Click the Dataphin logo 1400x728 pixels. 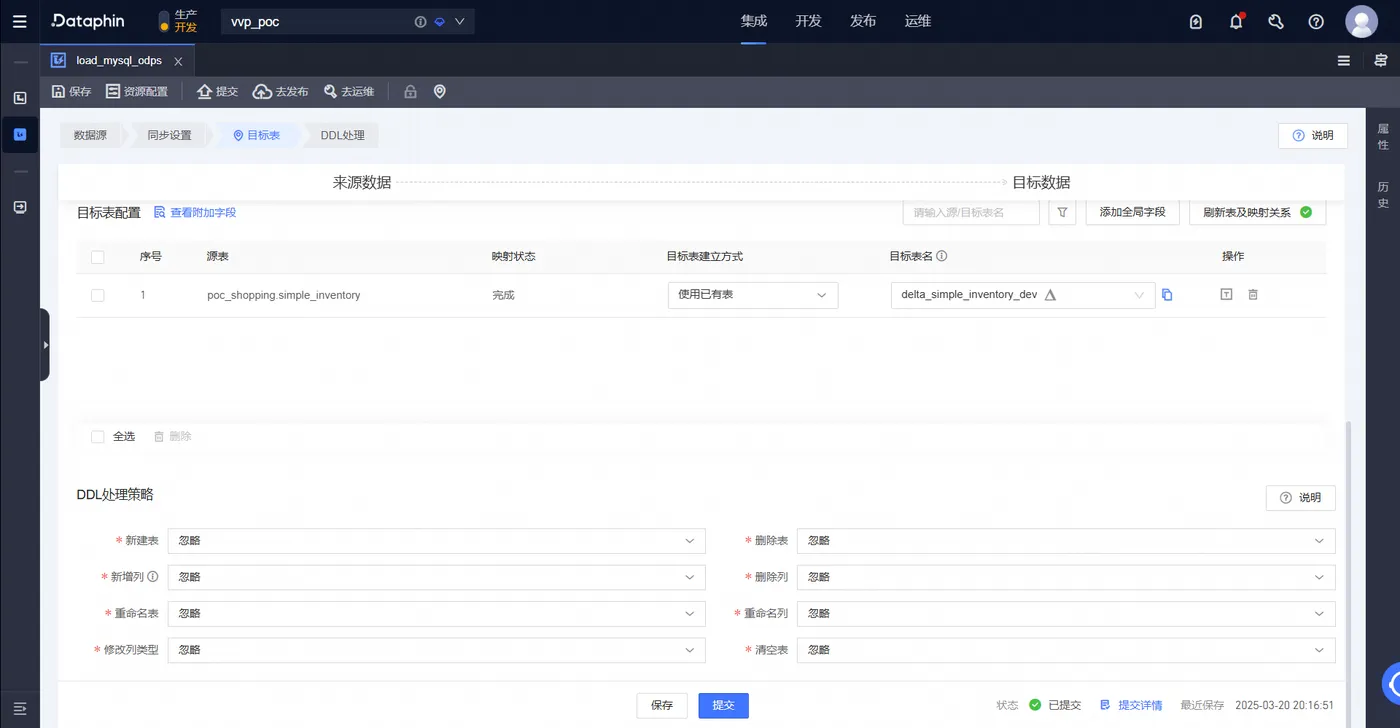[x=88, y=21]
